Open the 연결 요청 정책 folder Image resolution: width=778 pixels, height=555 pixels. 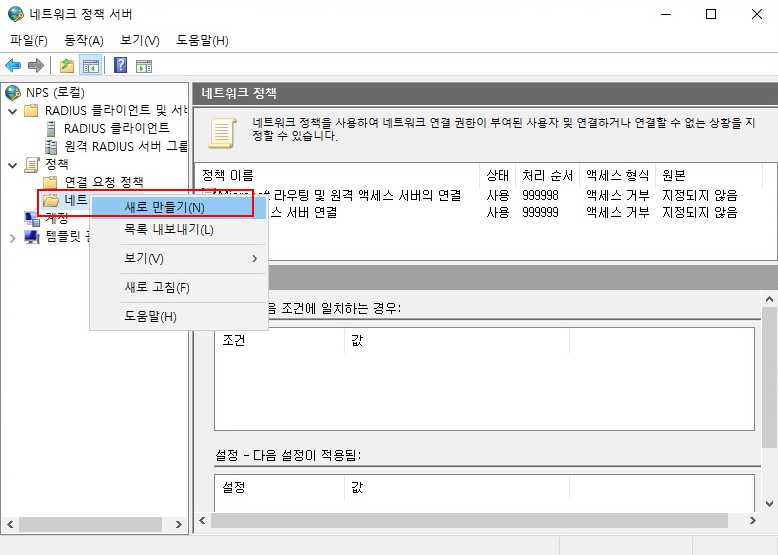pyautogui.click(x=104, y=182)
